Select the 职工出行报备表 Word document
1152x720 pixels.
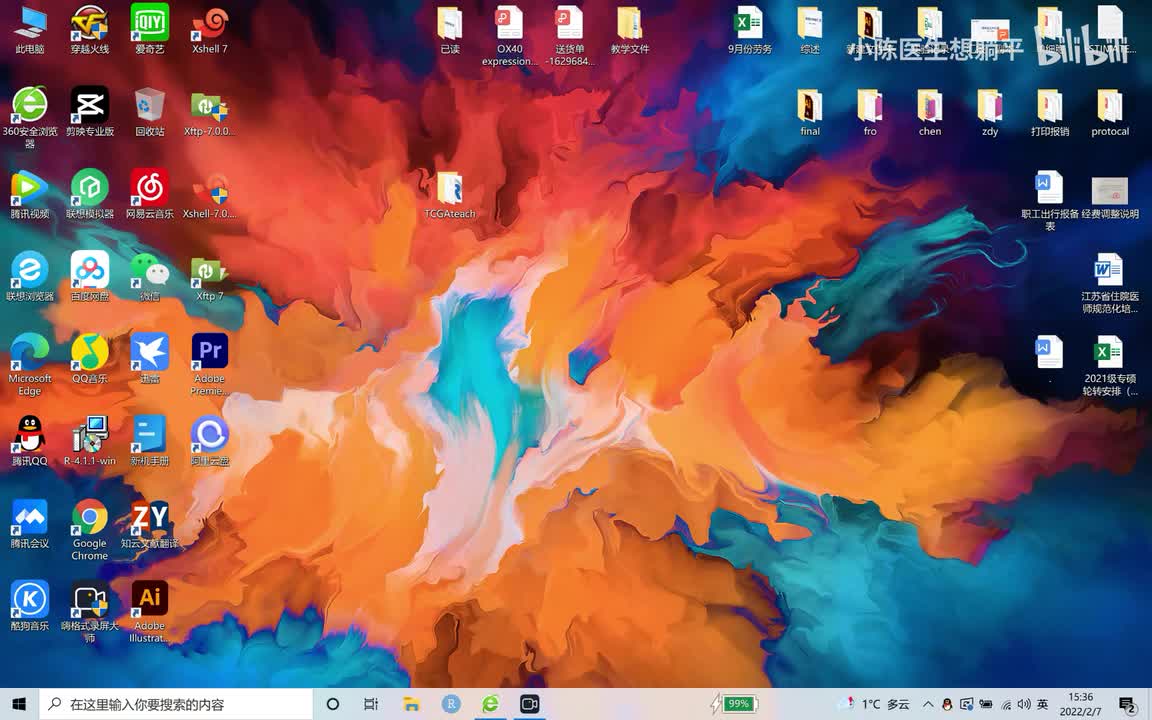(x=1050, y=200)
